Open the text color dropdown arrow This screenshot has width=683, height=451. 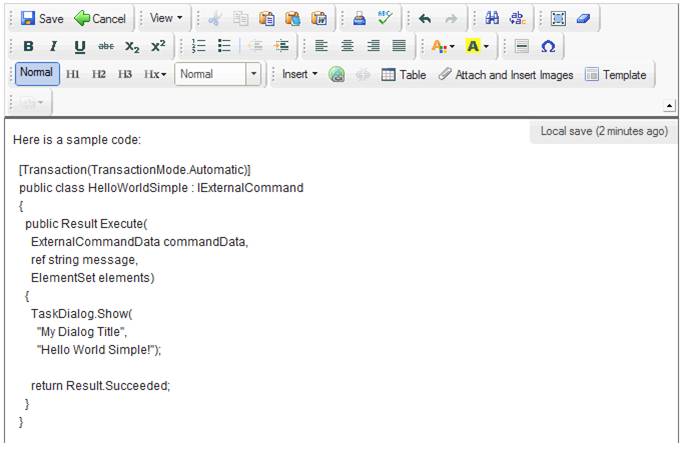(452, 46)
